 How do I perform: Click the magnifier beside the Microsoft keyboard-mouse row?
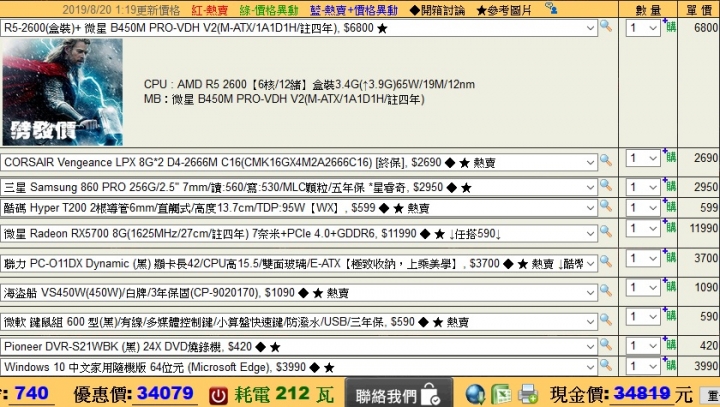click(606, 319)
